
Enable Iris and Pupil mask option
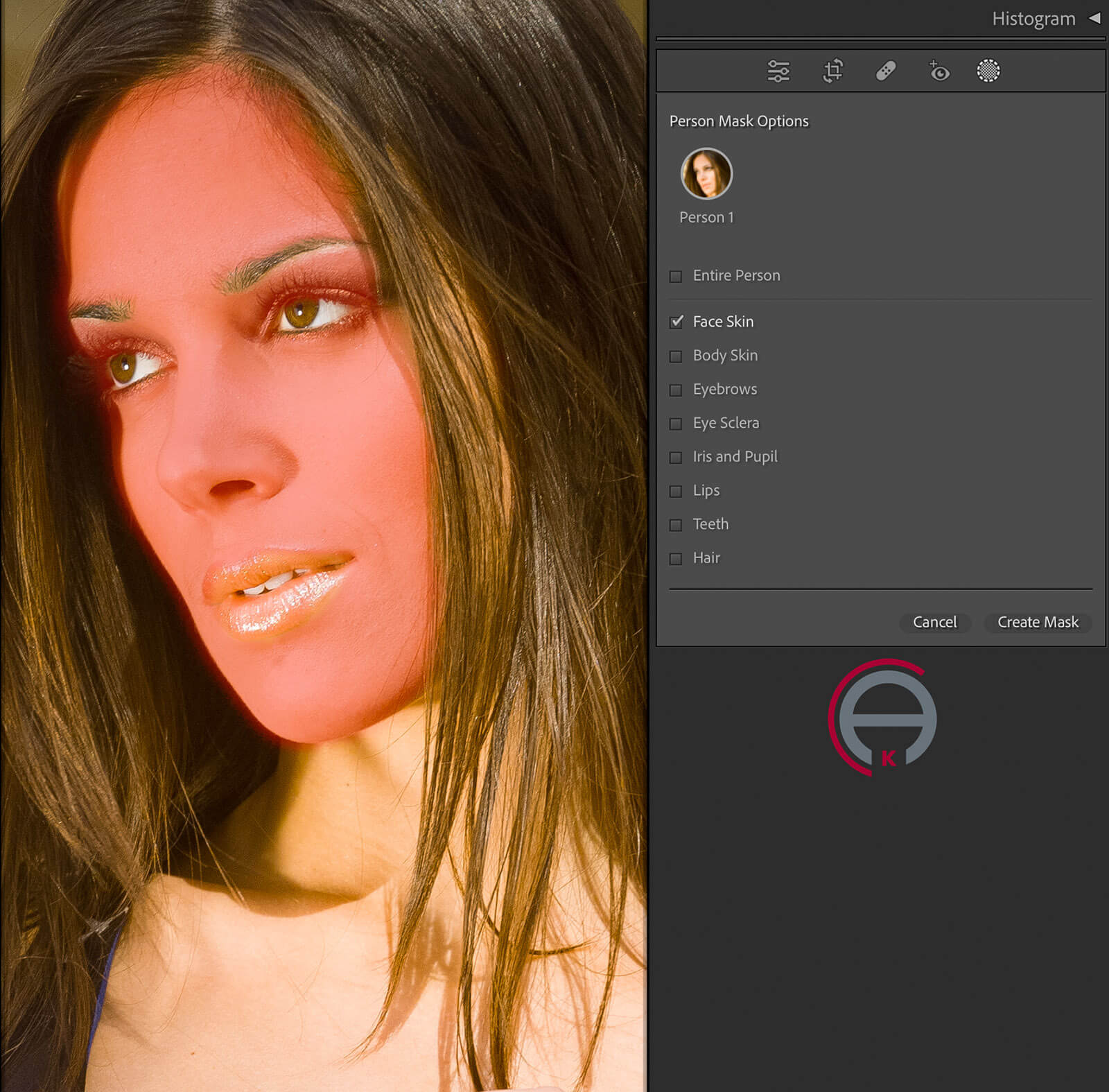[x=676, y=458]
